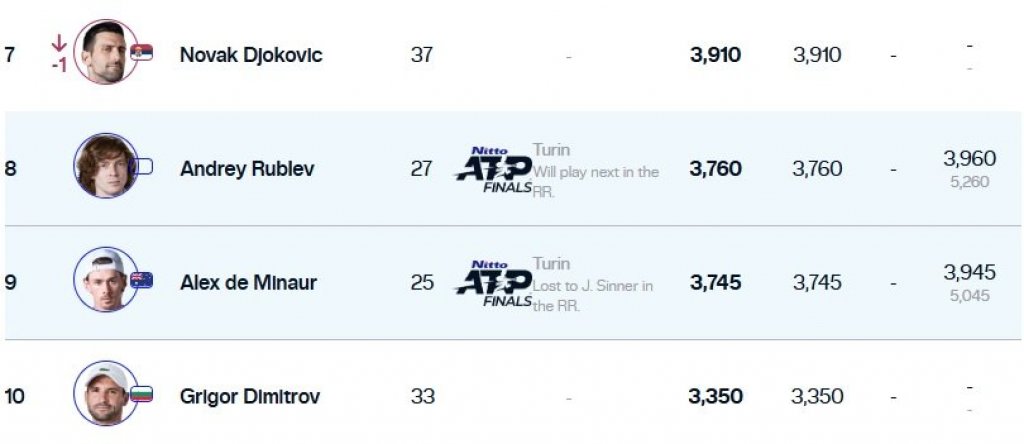The height and width of the screenshot is (444, 1024).
Task: Click Andrey Rublev's player headshot
Action: coord(105,166)
